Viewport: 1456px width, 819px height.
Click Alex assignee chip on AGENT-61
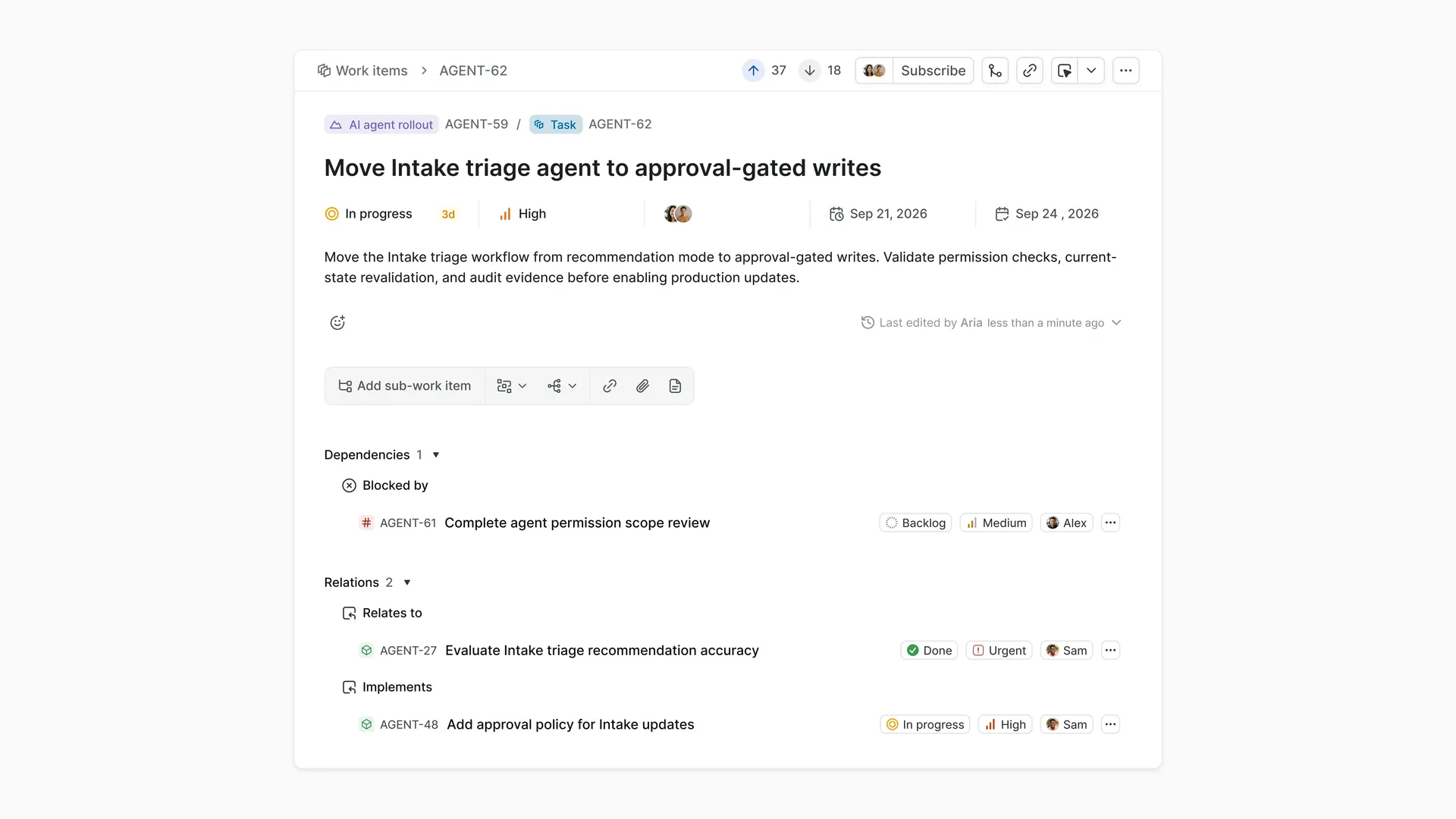1066,523
